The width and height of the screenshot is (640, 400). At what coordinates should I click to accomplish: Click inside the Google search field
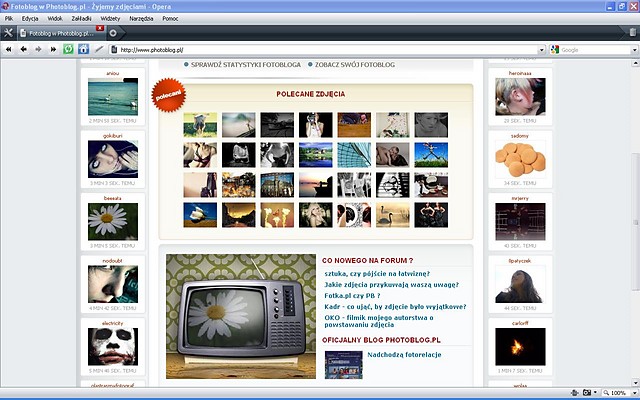click(595, 50)
